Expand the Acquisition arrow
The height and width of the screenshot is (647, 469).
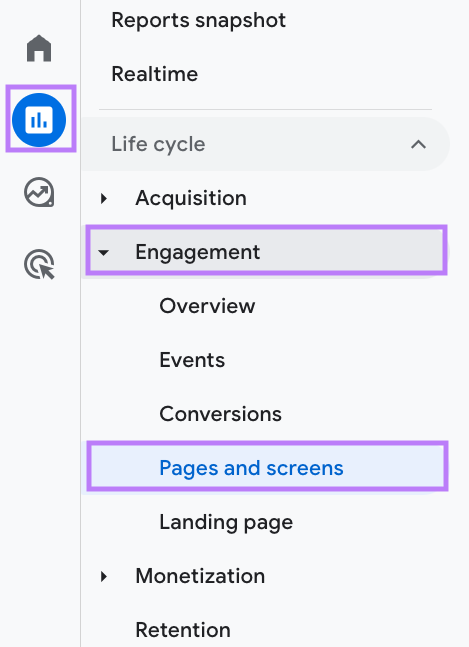pos(104,198)
